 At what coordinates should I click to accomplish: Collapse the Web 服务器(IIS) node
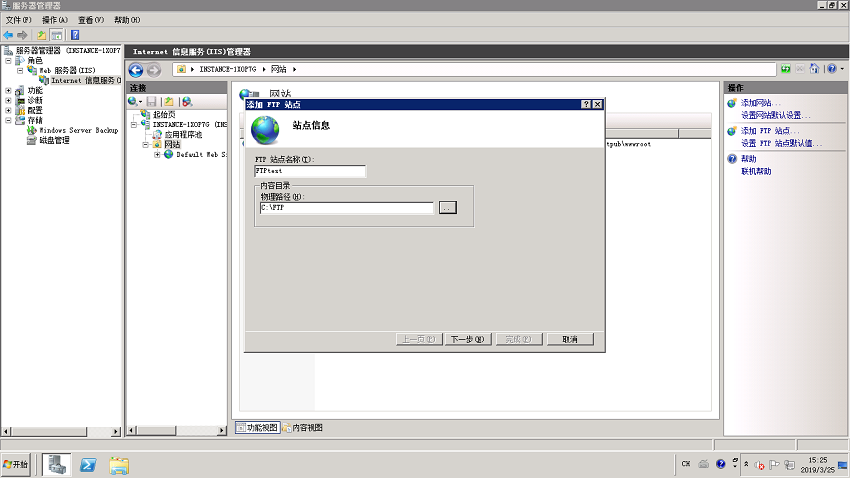(20, 70)
